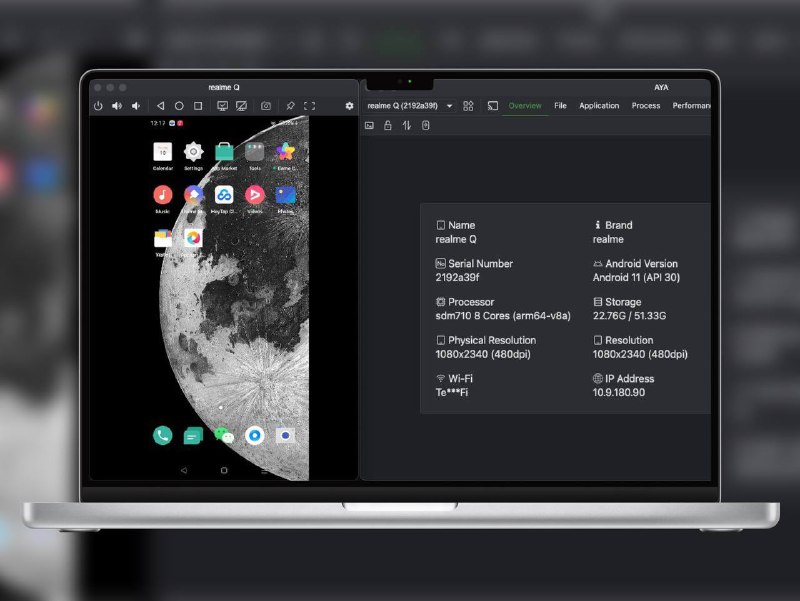Open Settings app on the mirrored phone
This screenshot has width=800, height=601.
click(192, 152)
